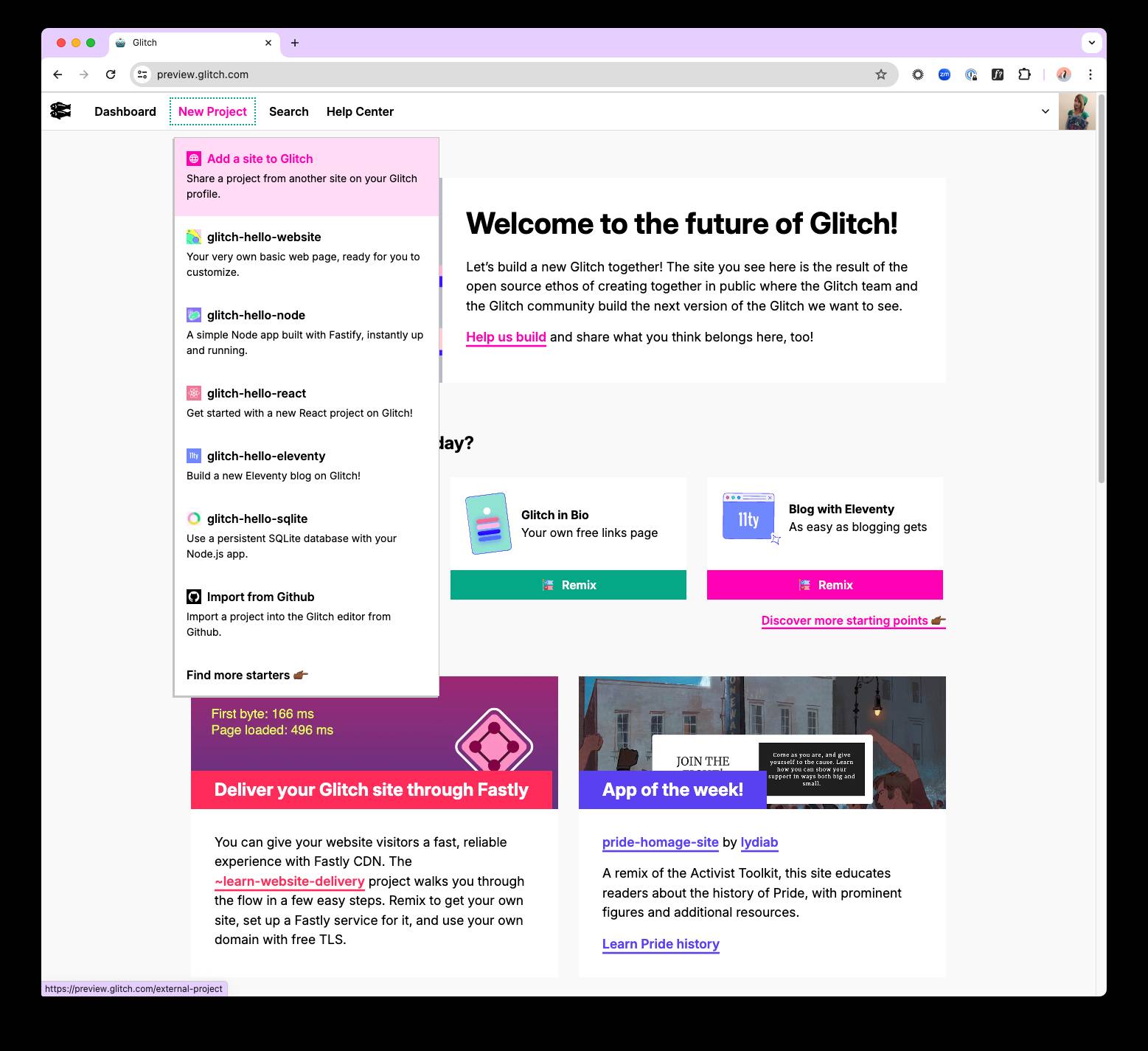Select Add a site to Glitch

click(x=307, y=177)
